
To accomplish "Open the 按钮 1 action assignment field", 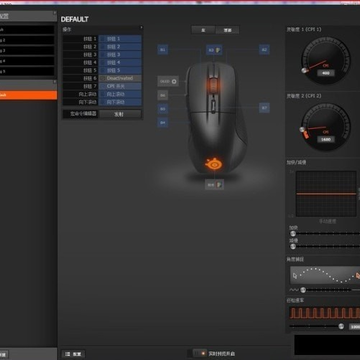I will [x=120, y=39].
